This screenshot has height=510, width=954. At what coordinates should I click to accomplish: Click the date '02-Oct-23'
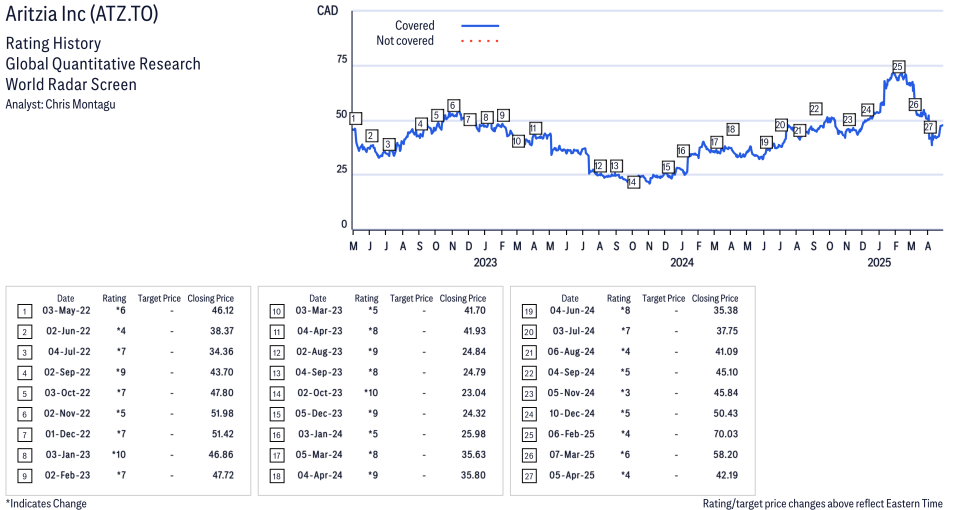click(x=319, y=393)
